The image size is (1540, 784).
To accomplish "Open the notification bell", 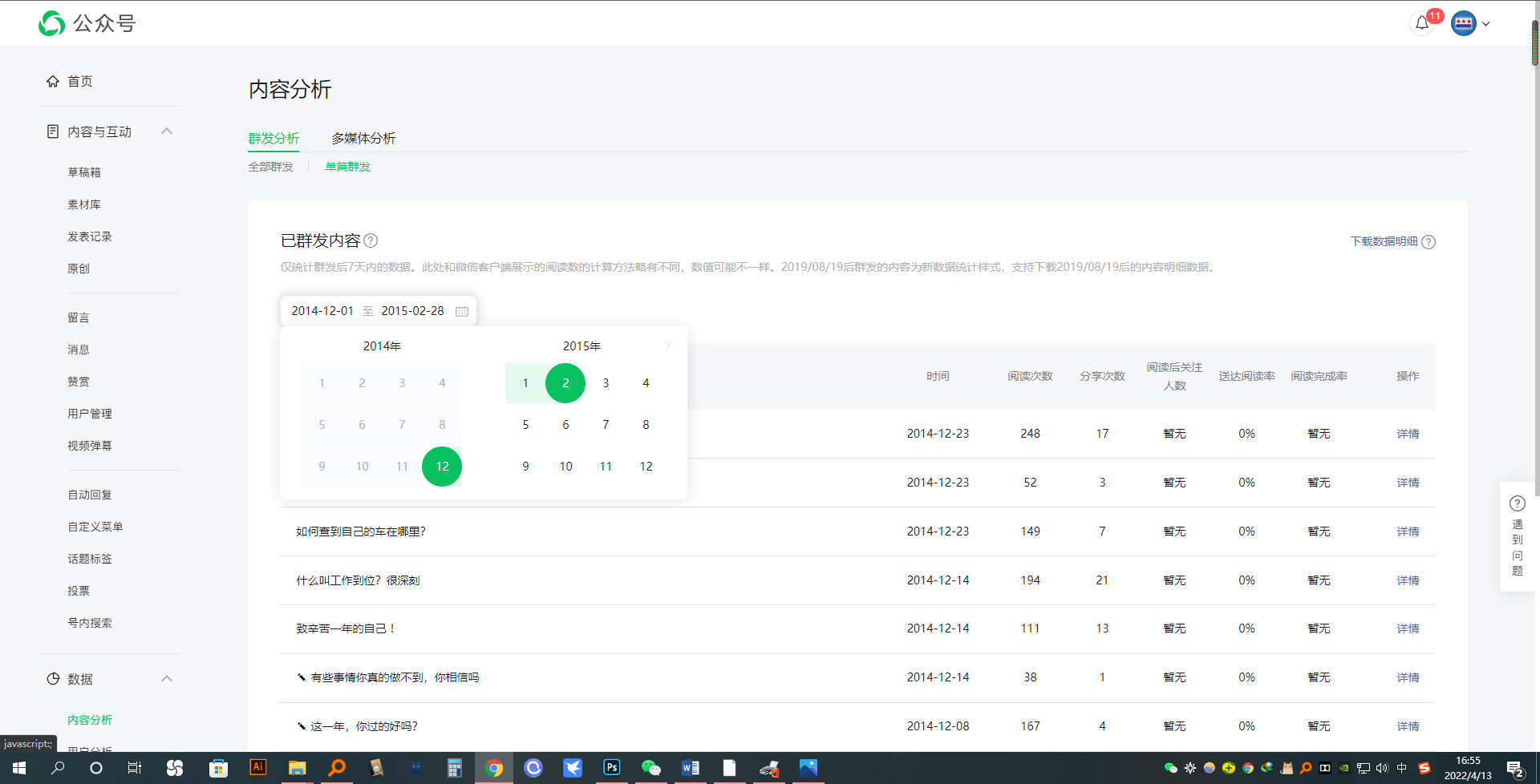I will [x=1422, y=23].
